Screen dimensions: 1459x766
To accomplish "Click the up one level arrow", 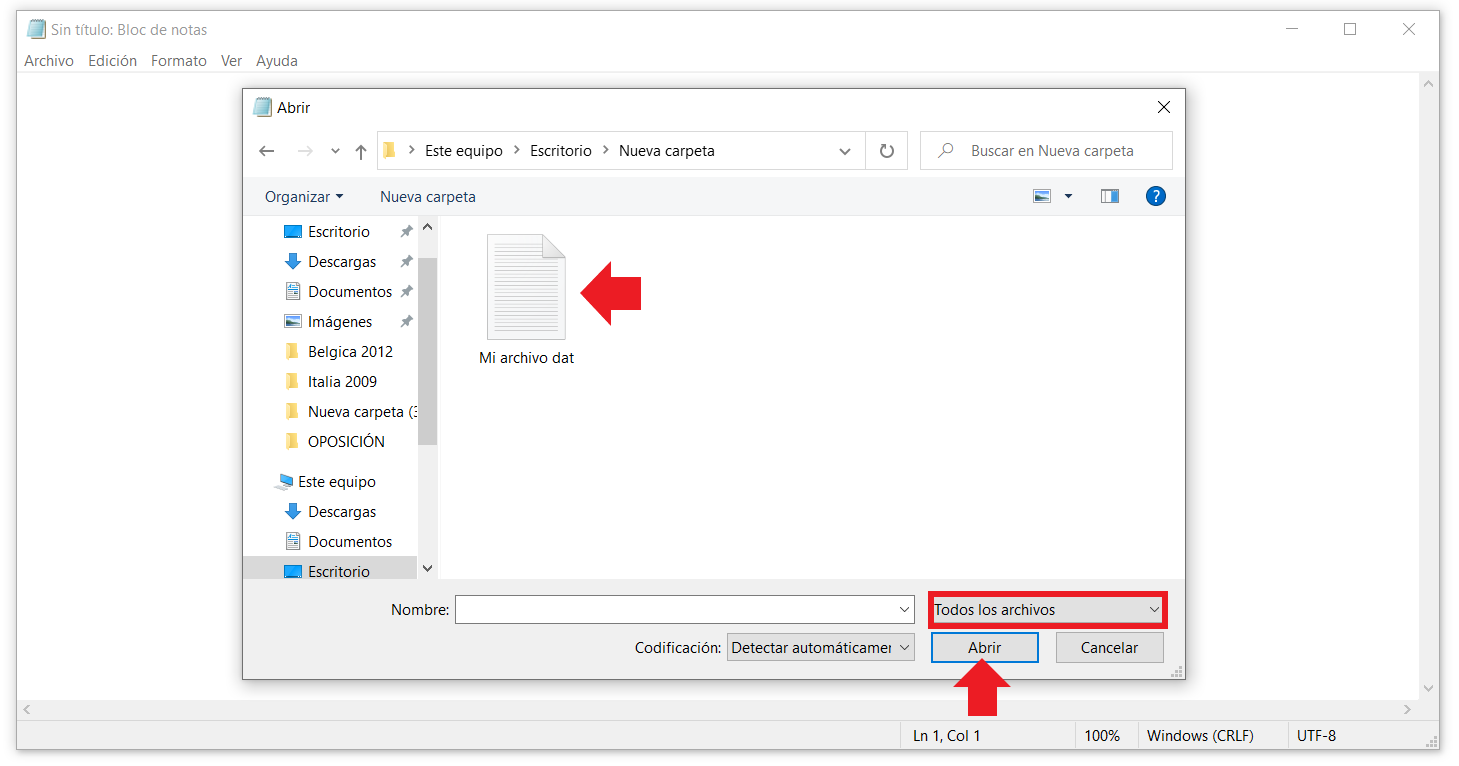I will (361, 150).
